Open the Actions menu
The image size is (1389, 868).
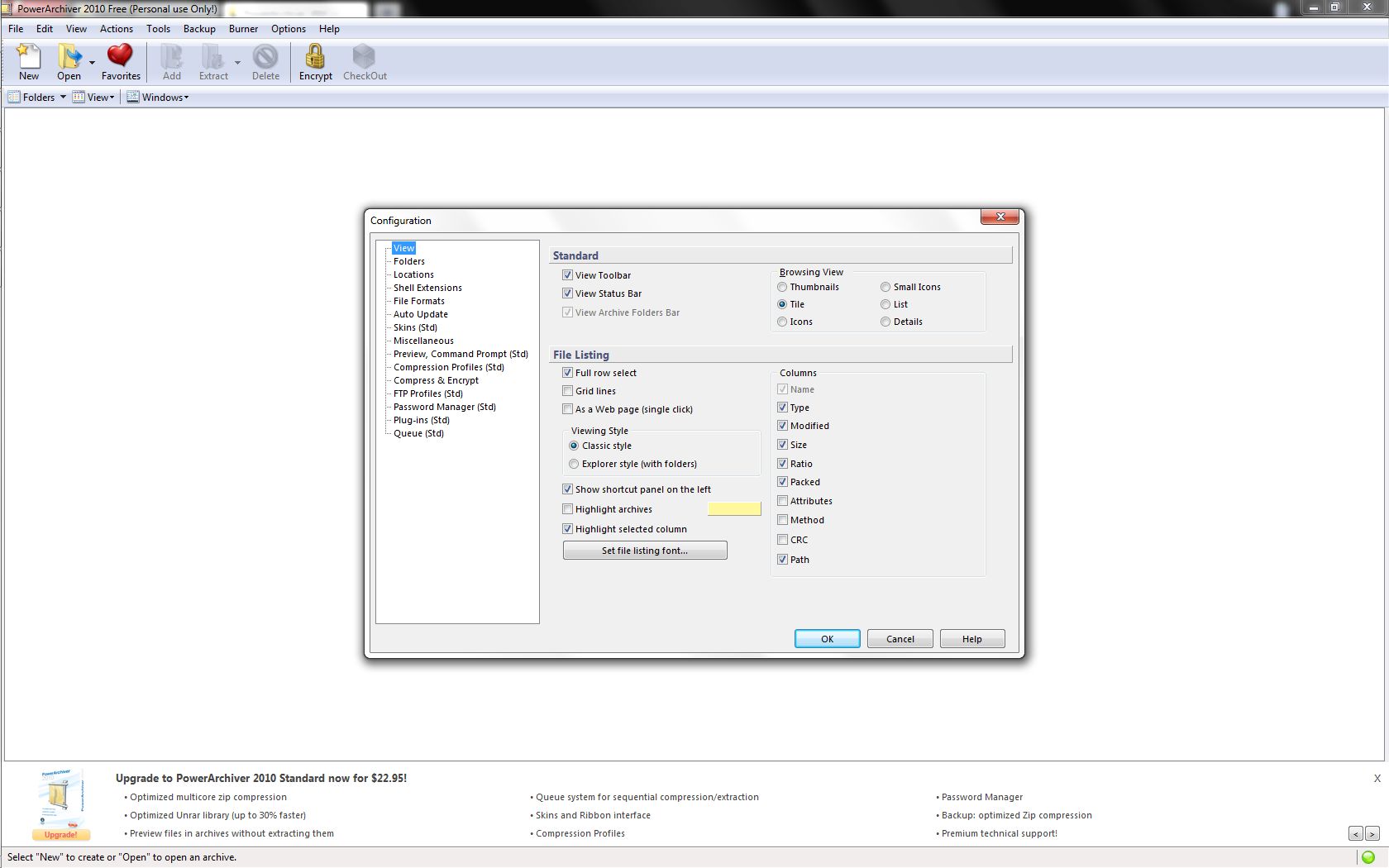point(117,29)
